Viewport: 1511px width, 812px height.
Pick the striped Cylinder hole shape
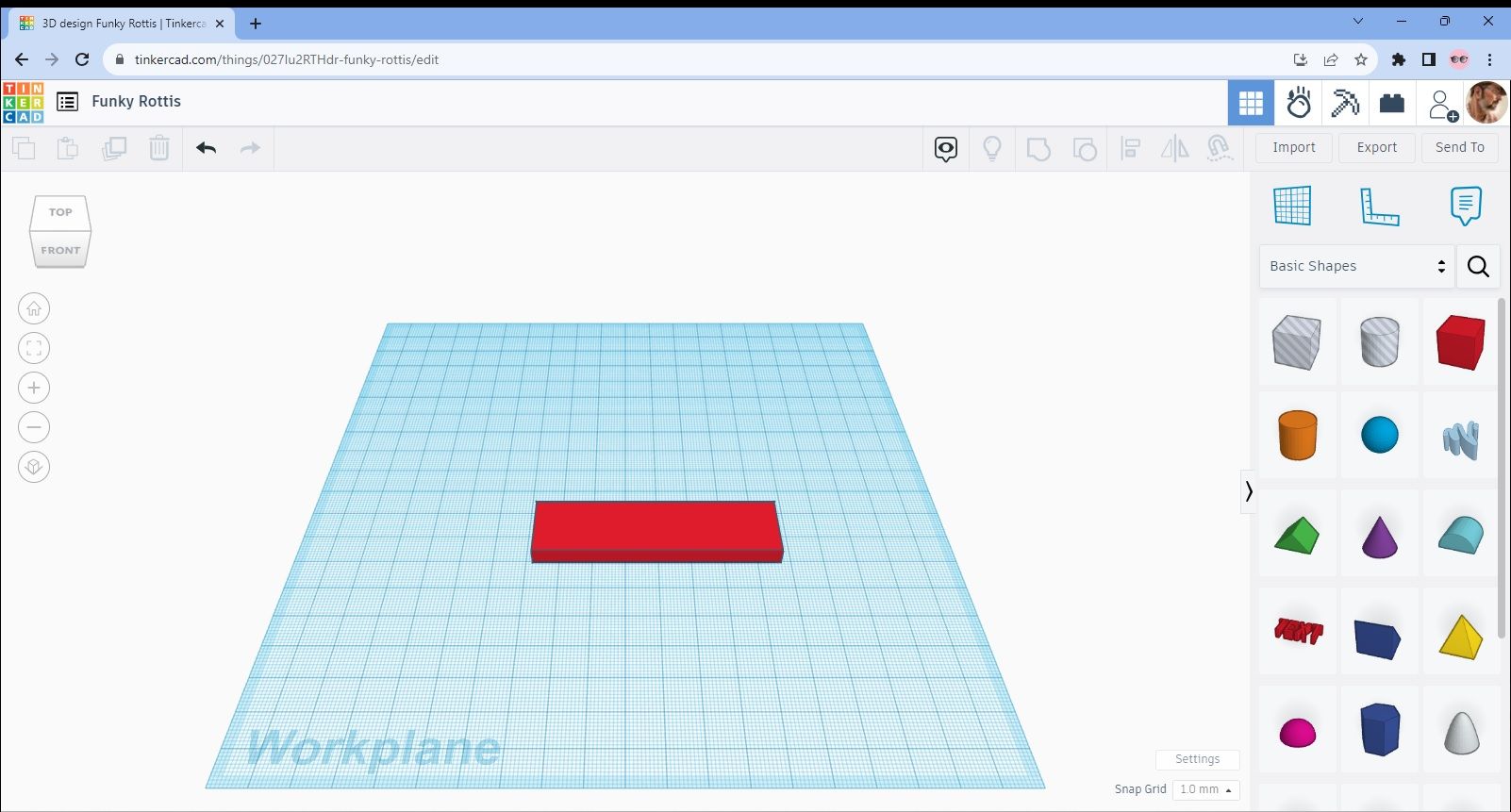[1379, 341]
